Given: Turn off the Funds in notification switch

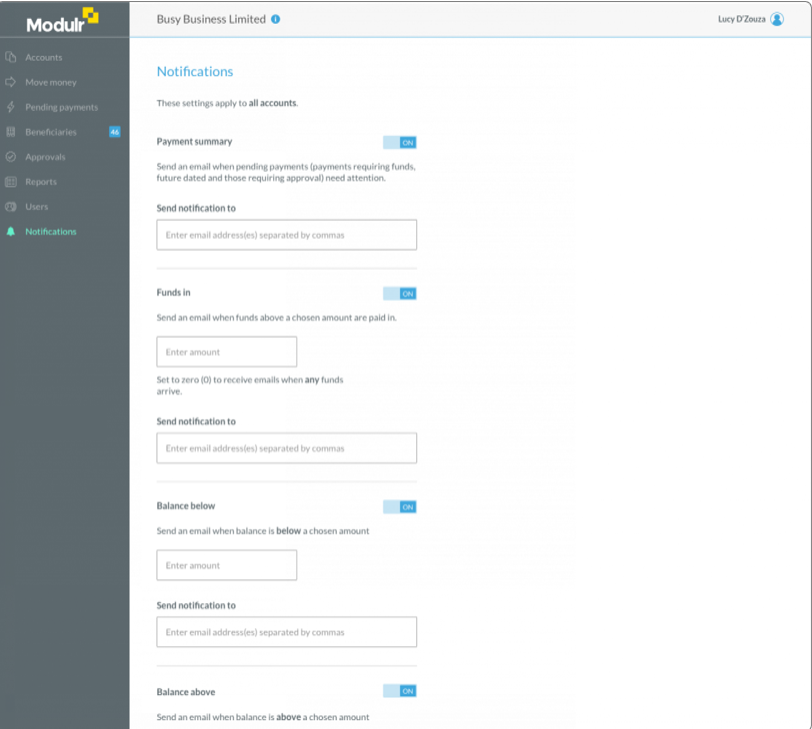Looking at the screenshot, I should coord(400,294).
